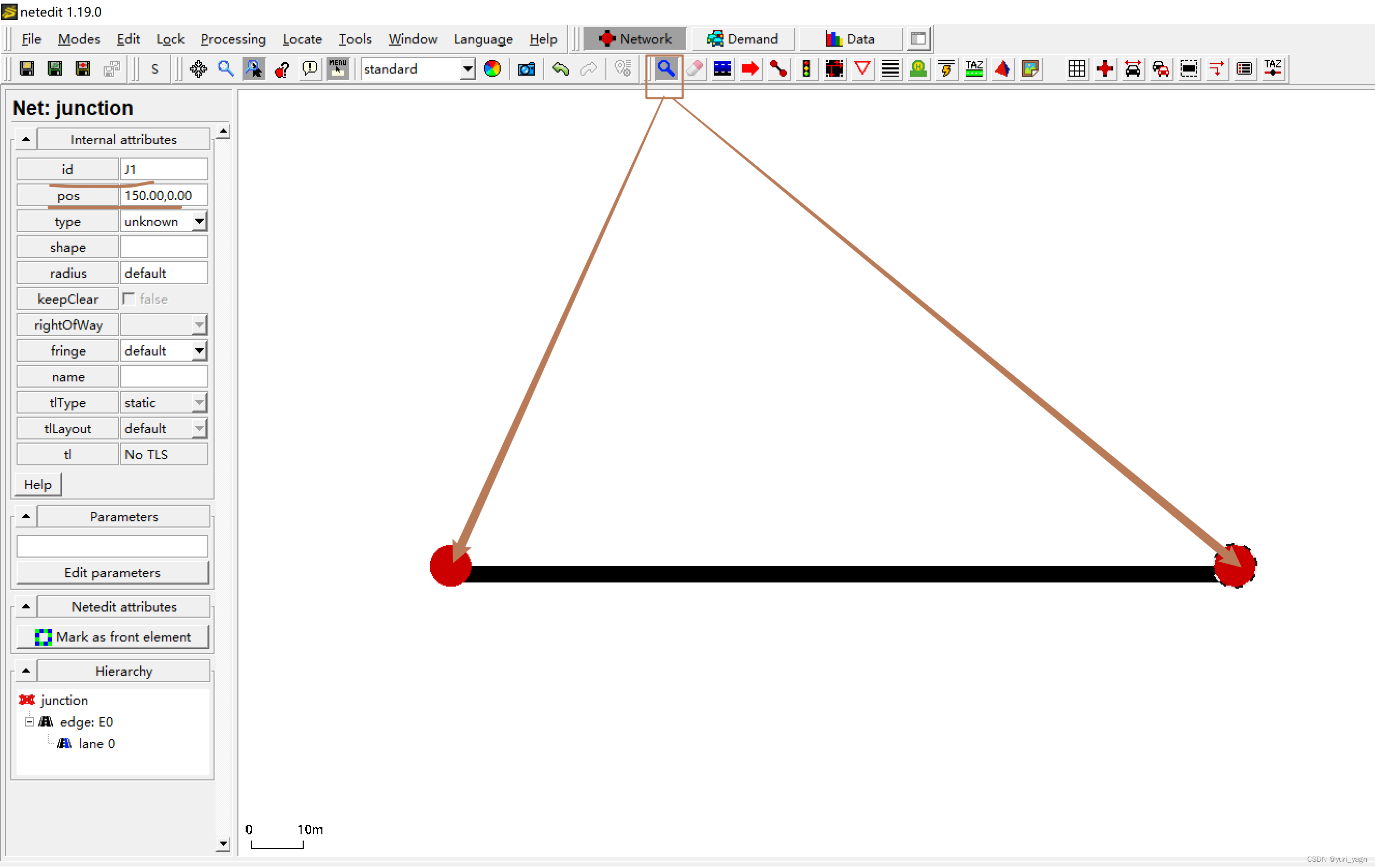Collapse the Hierarchy section
Image resolution: width=1375 pixels, height=868 pixels.
point(26,671)
